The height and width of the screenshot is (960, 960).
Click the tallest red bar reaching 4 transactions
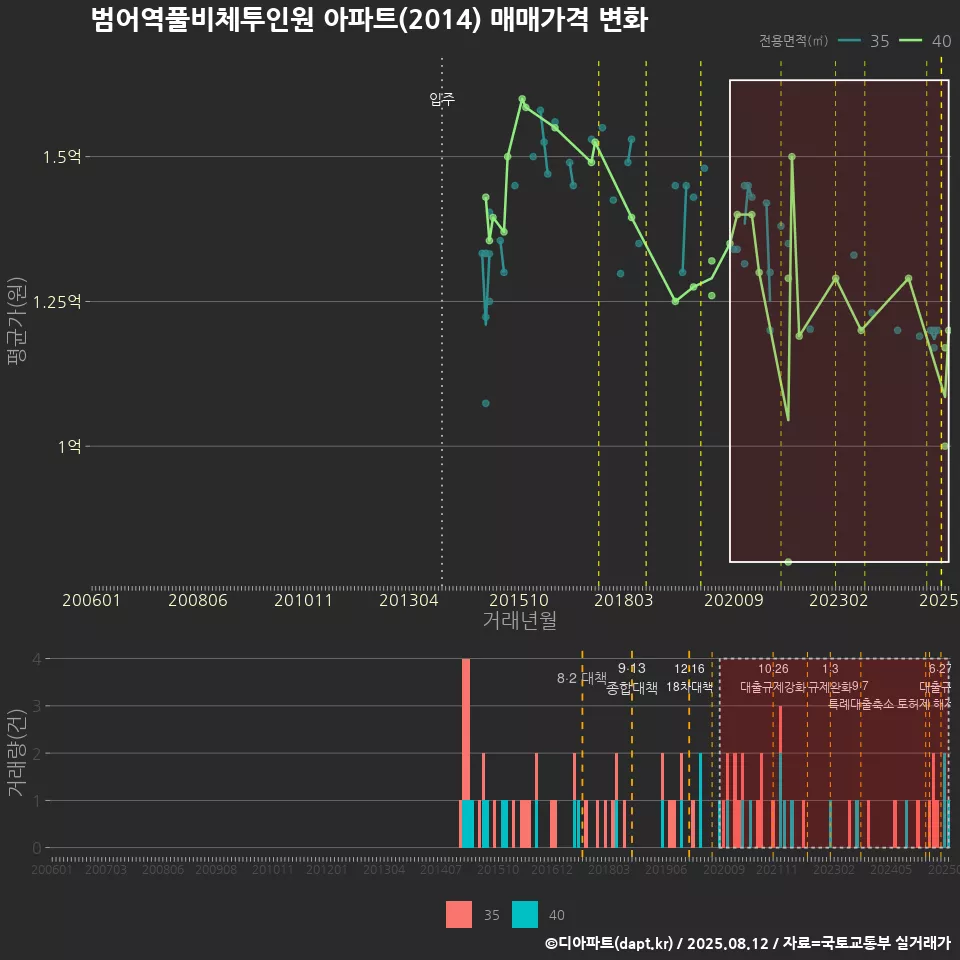tap(466, 730)
